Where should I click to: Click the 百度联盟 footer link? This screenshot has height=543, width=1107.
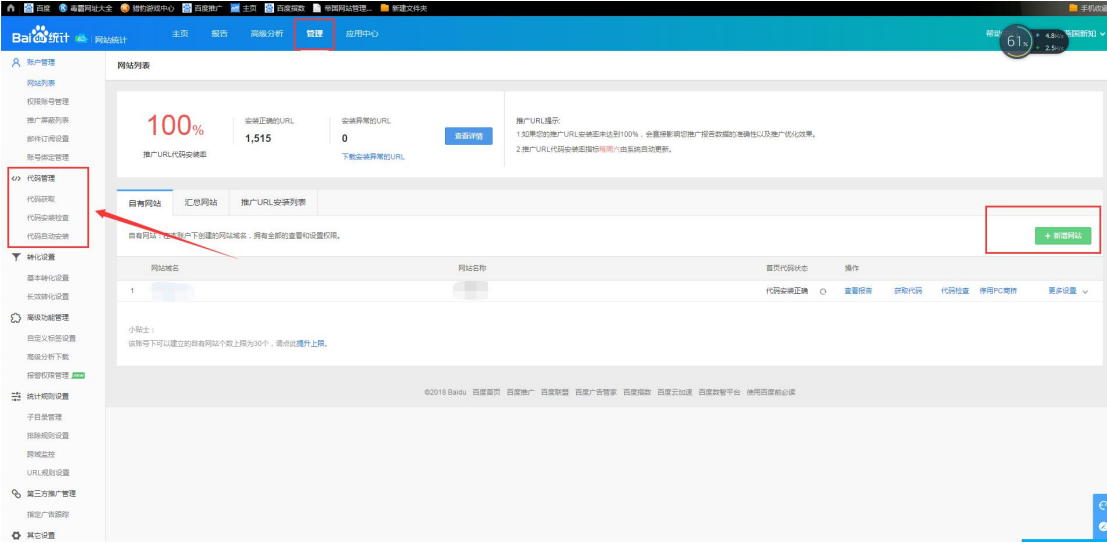point(555,392)
